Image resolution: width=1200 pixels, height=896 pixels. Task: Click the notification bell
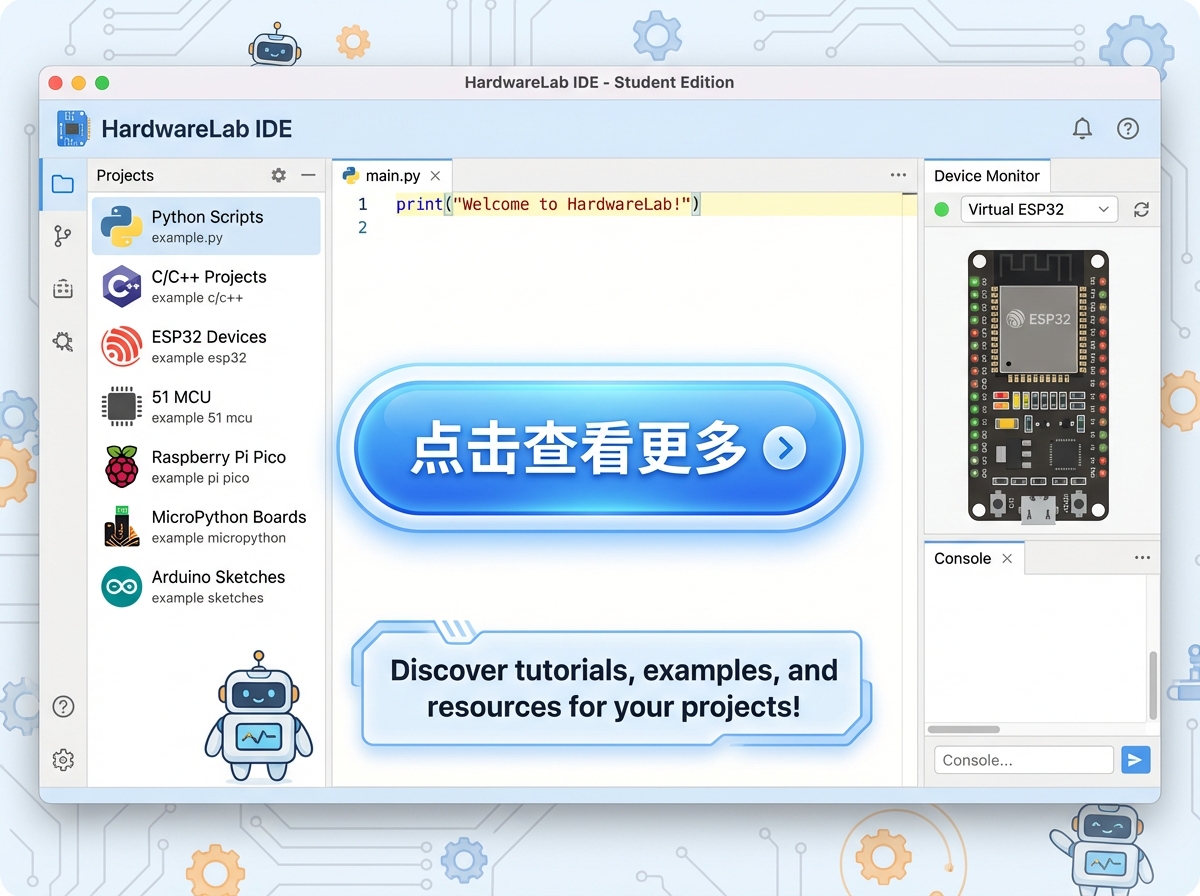1082,128
